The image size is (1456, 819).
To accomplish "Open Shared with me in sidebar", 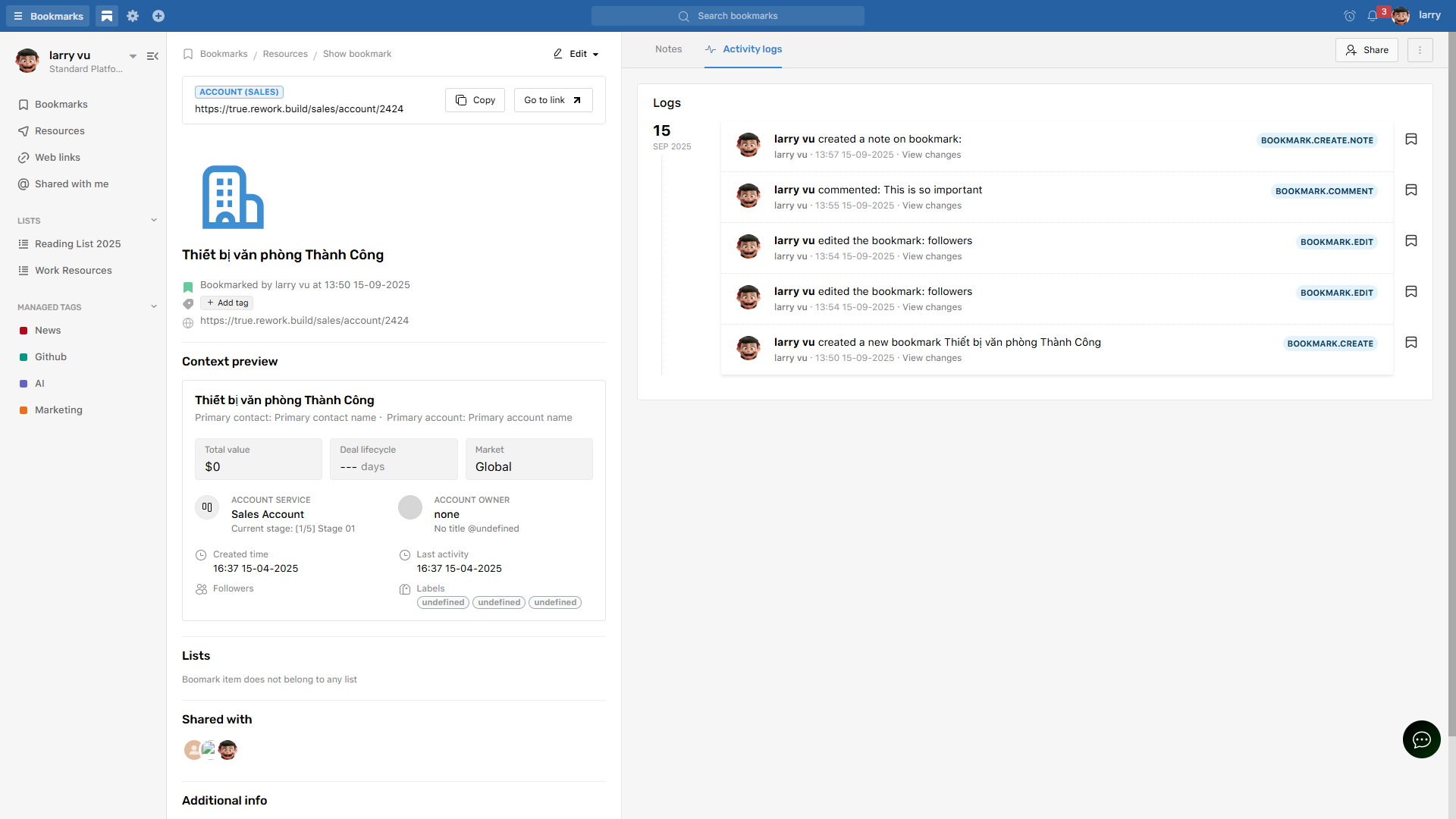I will tap(71, 184).
